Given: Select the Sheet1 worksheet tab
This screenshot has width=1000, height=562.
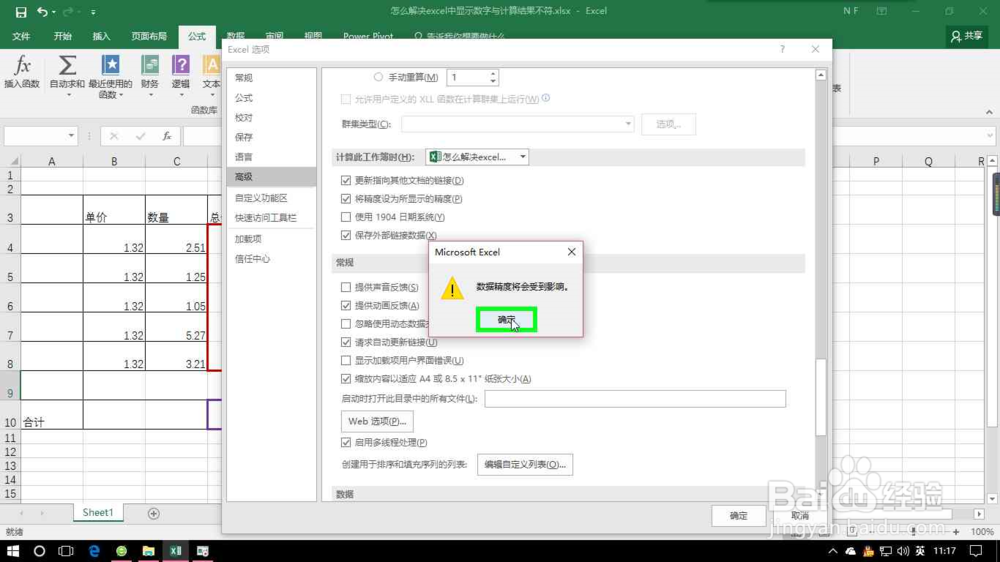Looking at the screenshot, I should [x=98, y=513].
